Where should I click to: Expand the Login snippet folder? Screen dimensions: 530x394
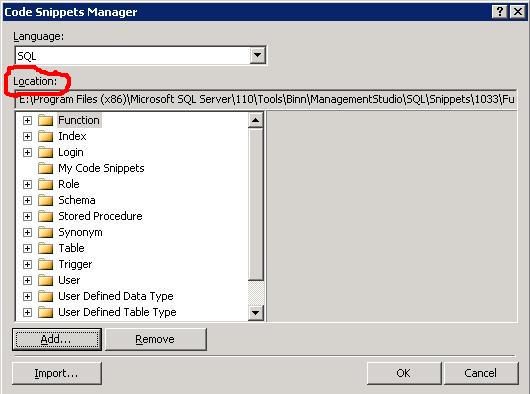coord(27,152)
